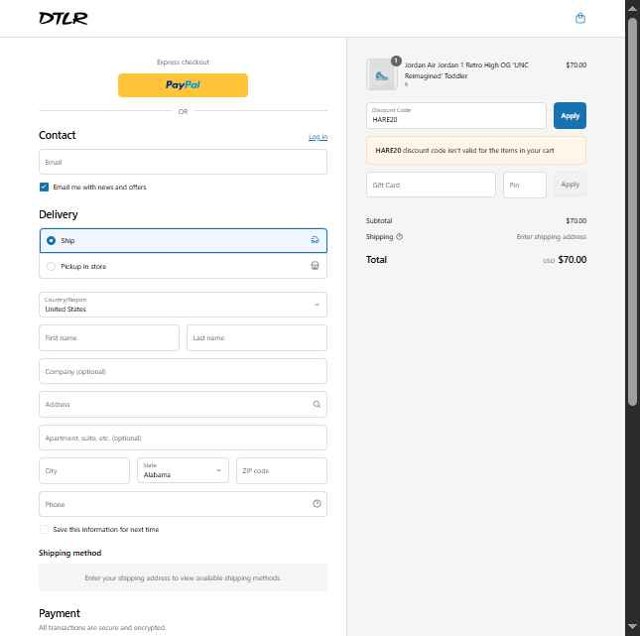Click the help icon in Phone field

(x=317, y=504)
